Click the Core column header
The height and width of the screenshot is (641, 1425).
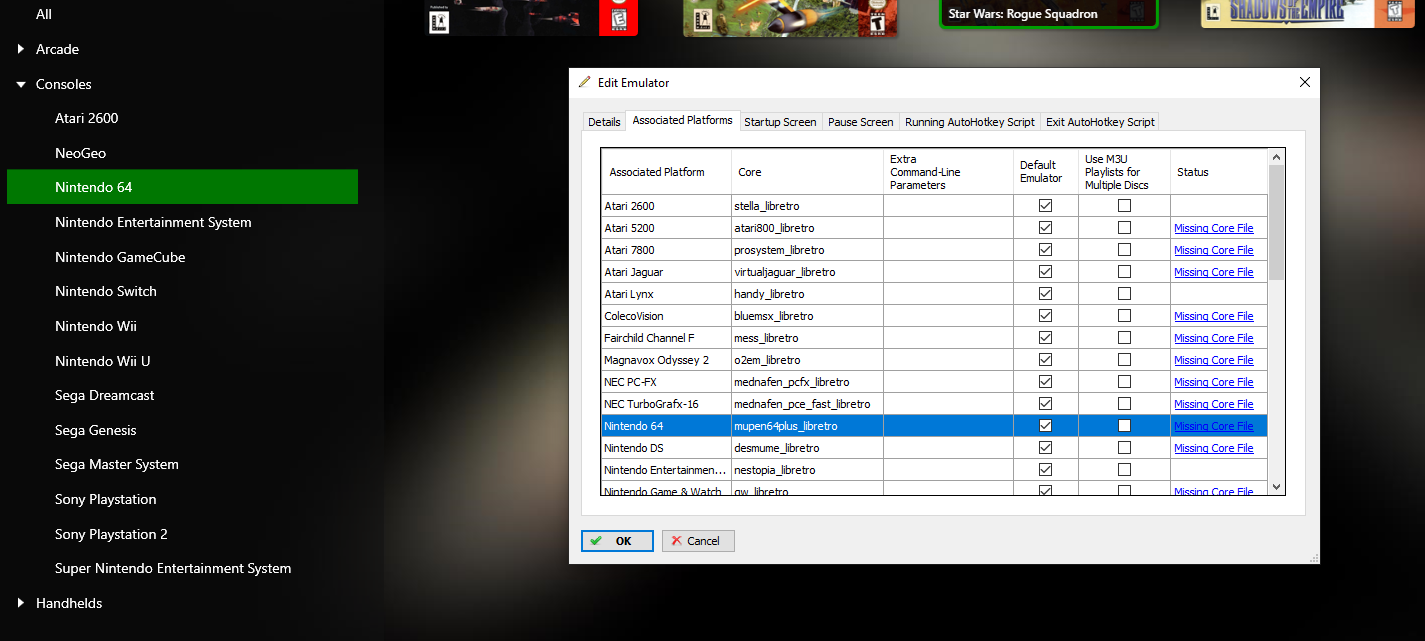(x=807, y=172)
